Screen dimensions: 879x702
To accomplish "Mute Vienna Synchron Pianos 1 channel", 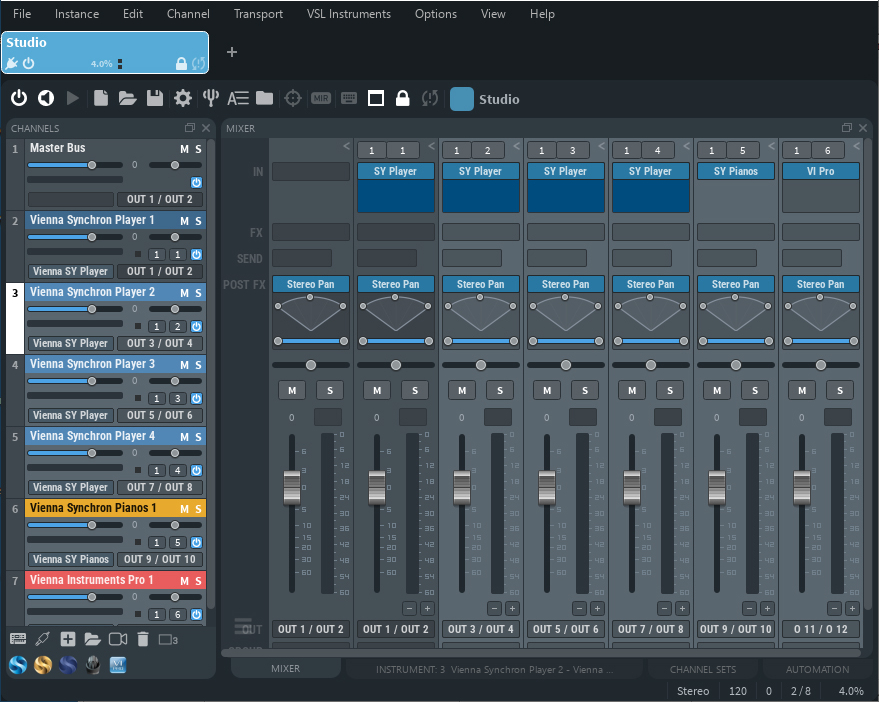I will click(x=184, y=509).
